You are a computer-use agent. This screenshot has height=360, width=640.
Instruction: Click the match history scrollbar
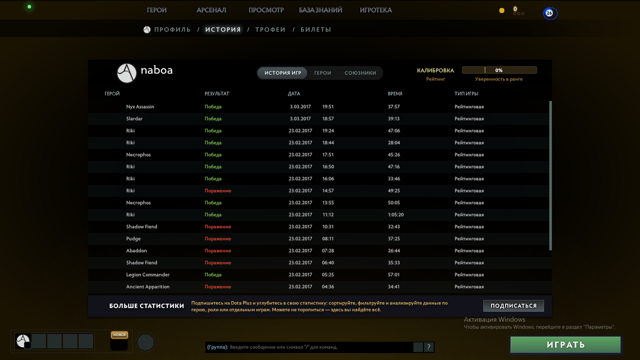coord(550,176)
